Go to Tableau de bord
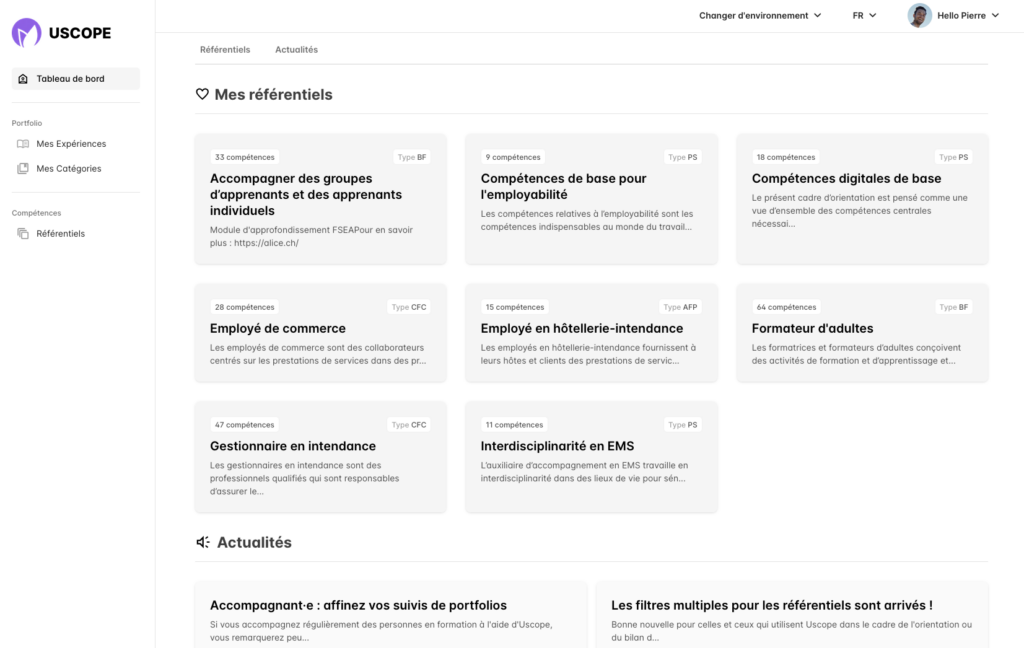 pos(70,79)
